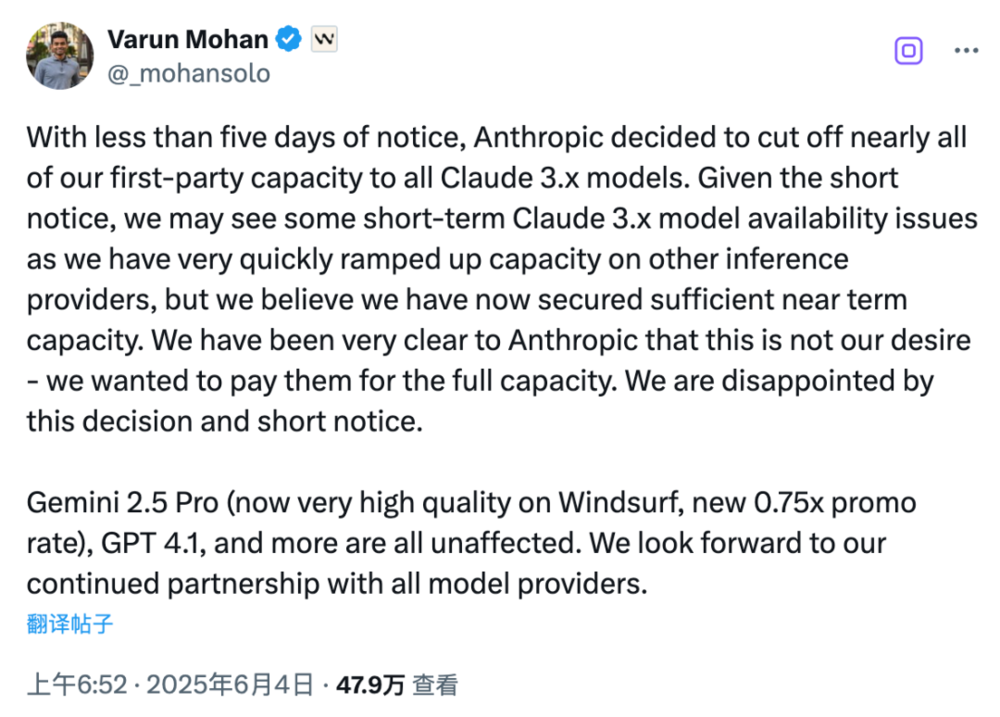Translate the post via 翻译帖子 link
Image resolution: width=1000 pixels, height=717 pixels.
(x=70, y=625)
